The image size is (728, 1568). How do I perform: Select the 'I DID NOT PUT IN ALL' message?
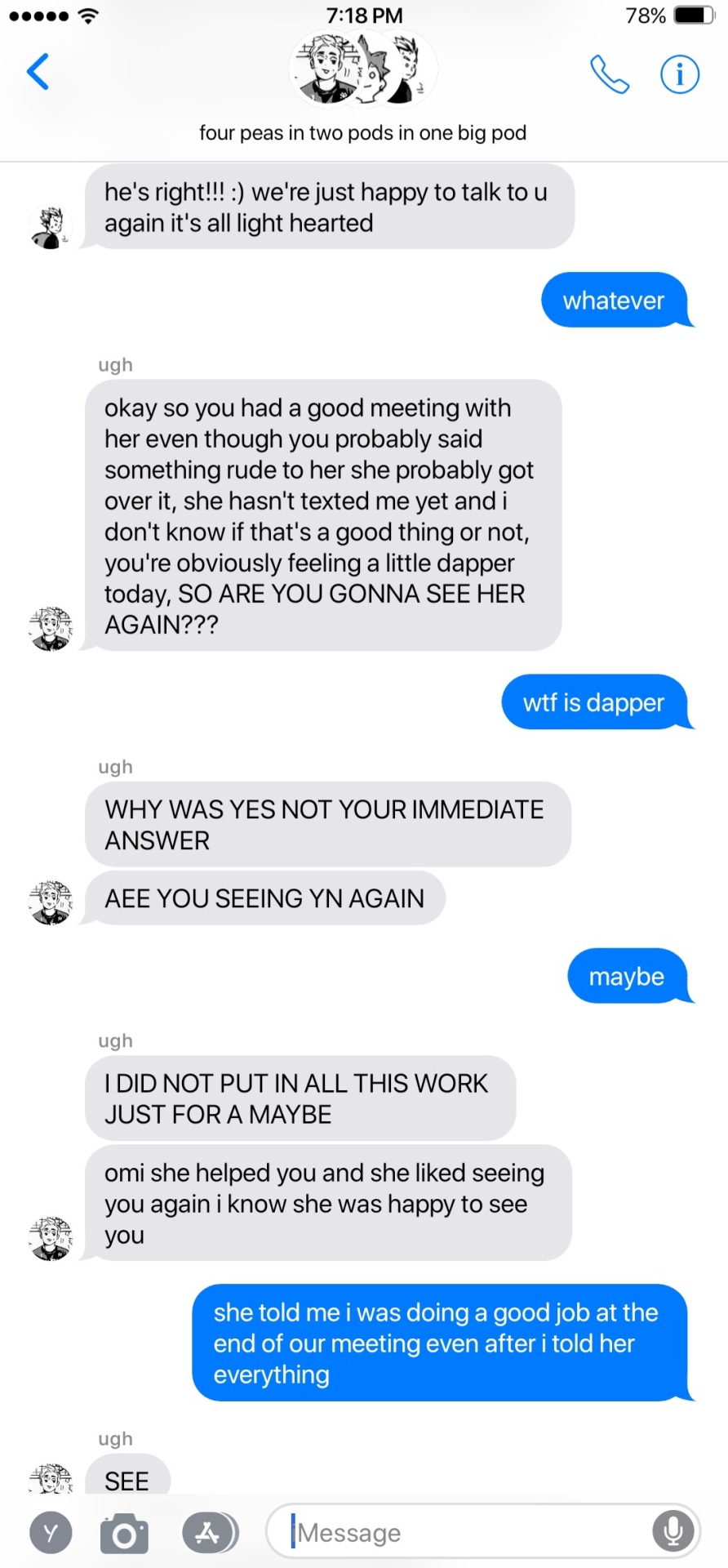point(300,1098)
